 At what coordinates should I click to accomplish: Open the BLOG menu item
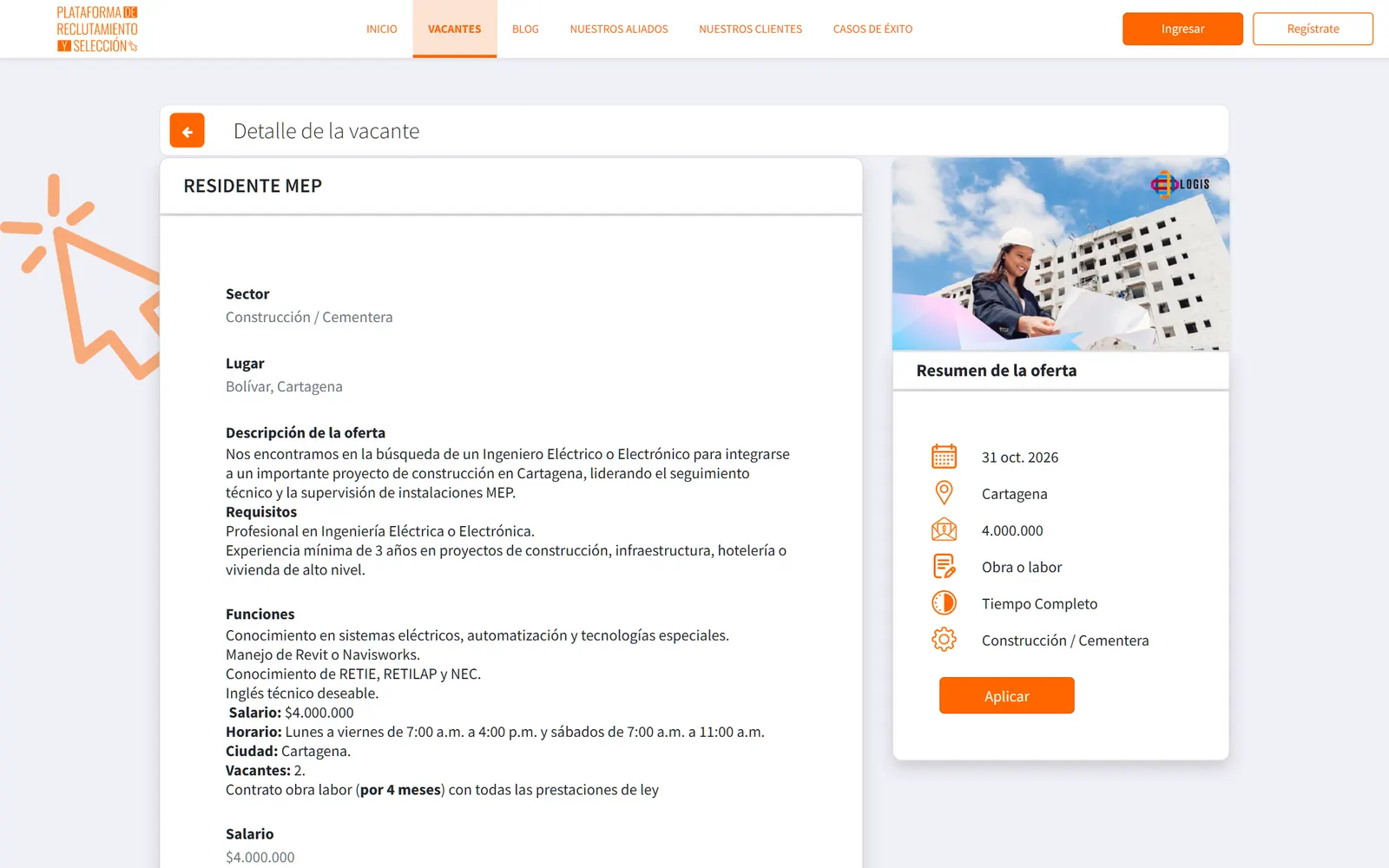(x=525, y=29)
